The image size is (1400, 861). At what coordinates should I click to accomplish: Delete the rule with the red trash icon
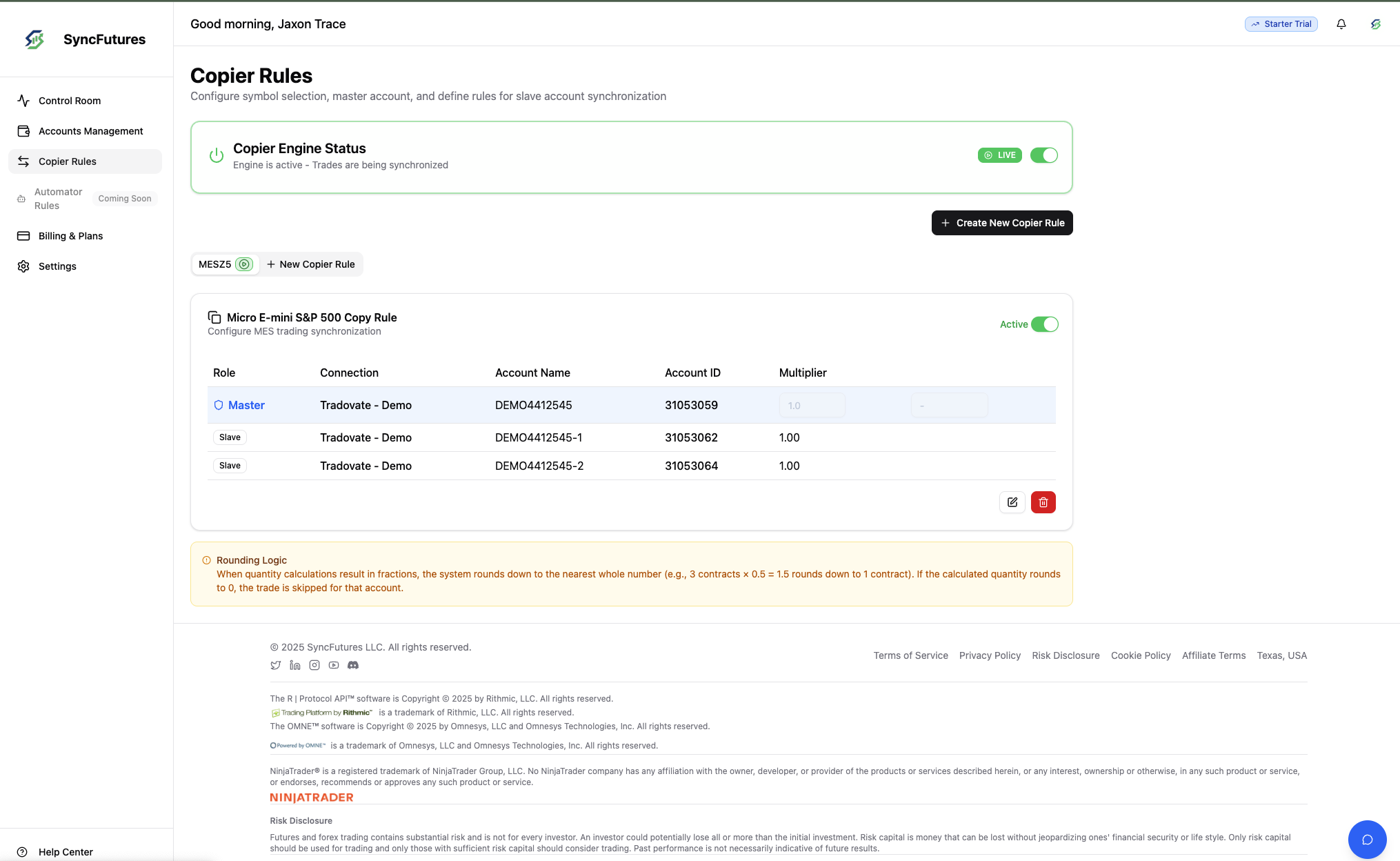tap(1043, 502)
